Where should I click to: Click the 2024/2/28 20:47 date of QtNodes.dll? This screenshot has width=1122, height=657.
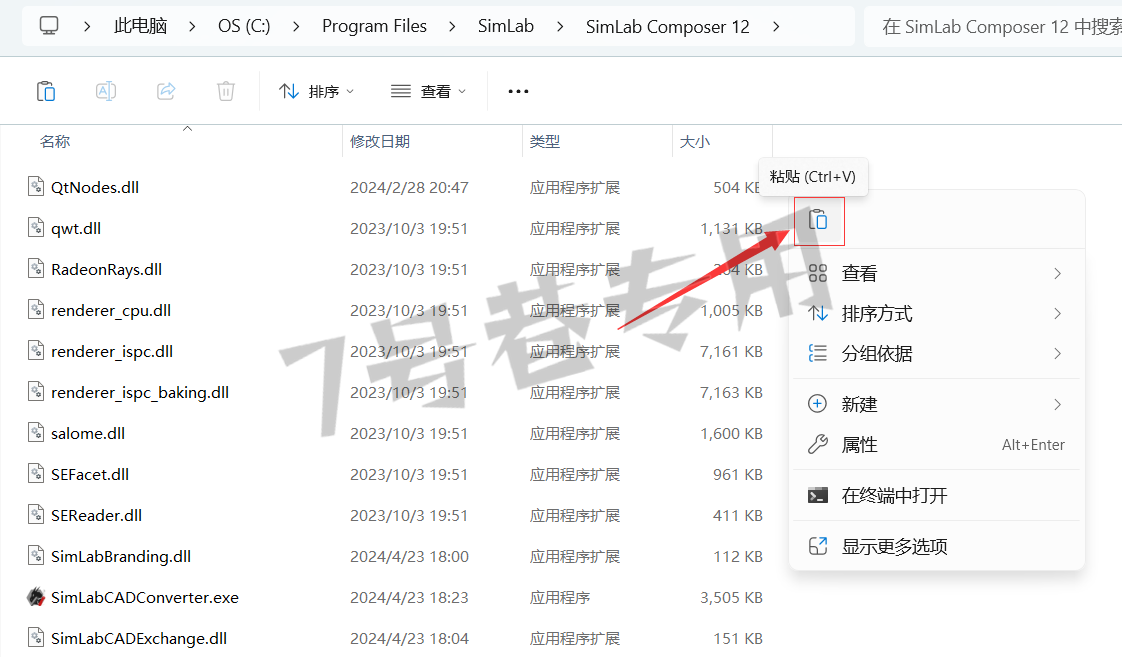coord(409,188)
